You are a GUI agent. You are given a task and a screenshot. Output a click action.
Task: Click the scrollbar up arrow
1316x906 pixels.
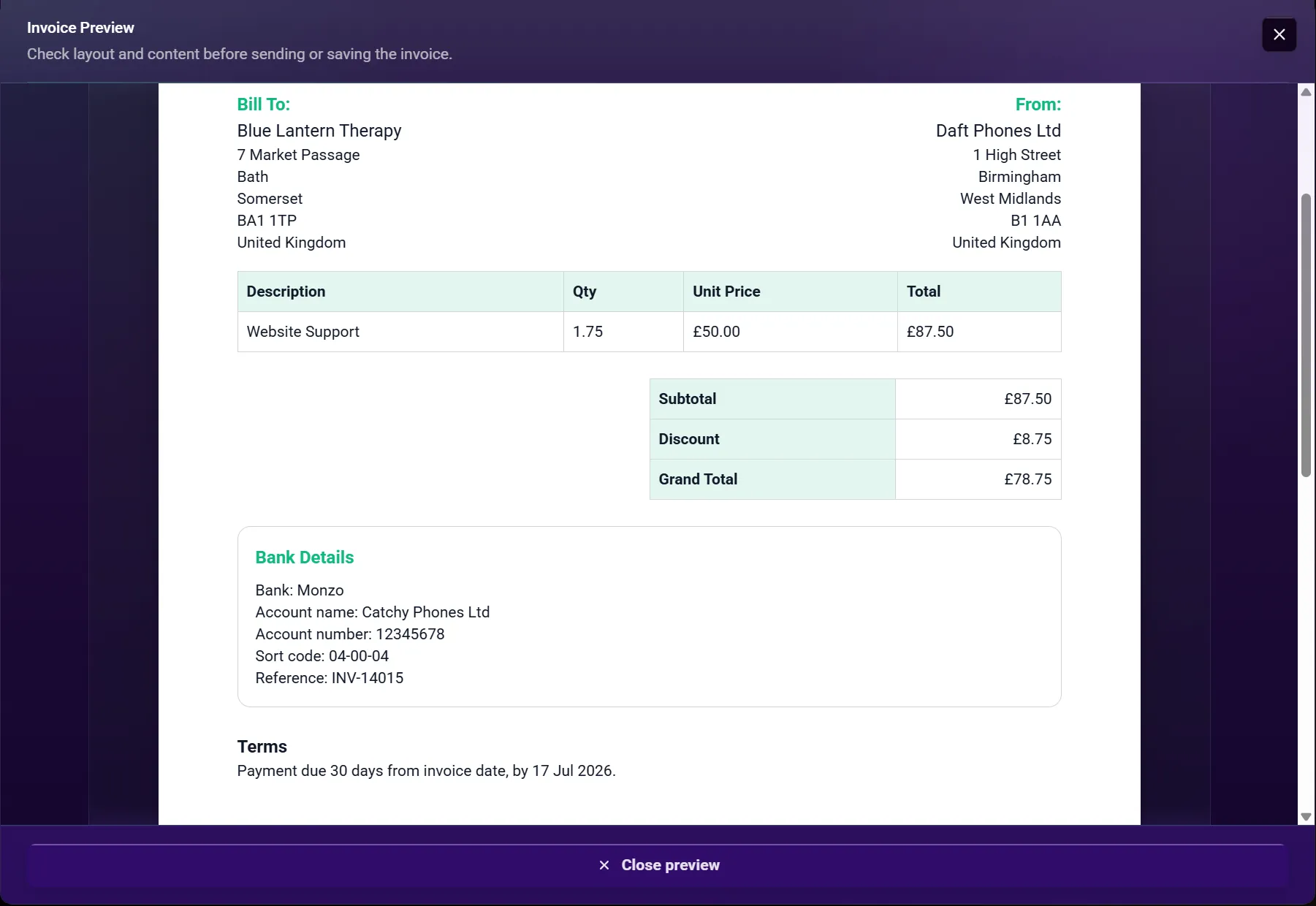1306,92
